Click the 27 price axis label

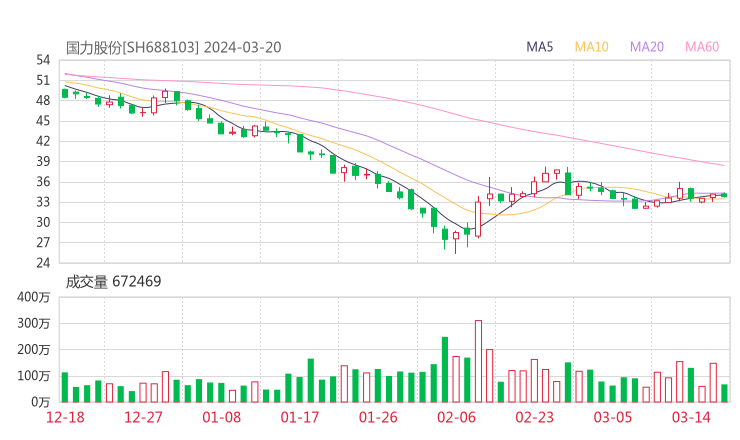43,243
